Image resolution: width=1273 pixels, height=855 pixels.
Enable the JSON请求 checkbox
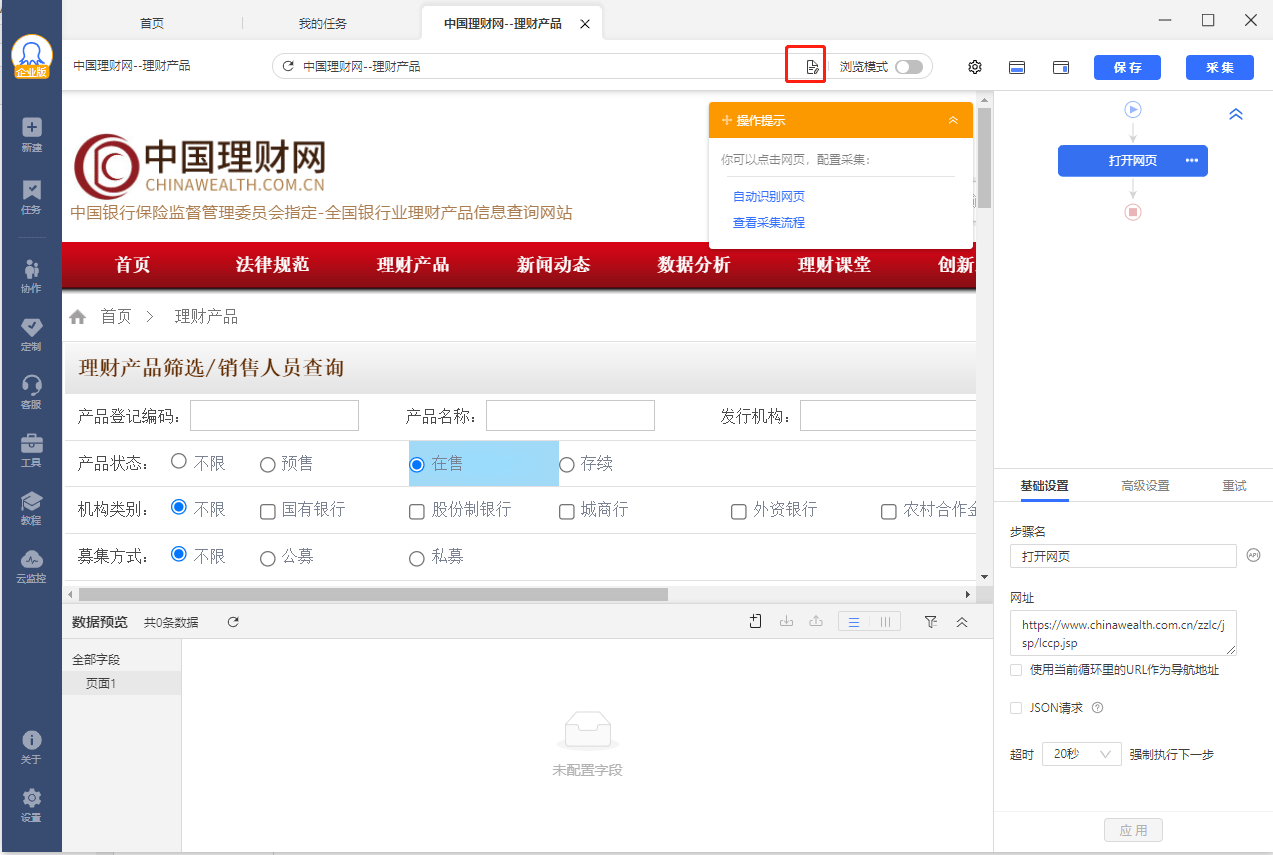click(1016, 708)
